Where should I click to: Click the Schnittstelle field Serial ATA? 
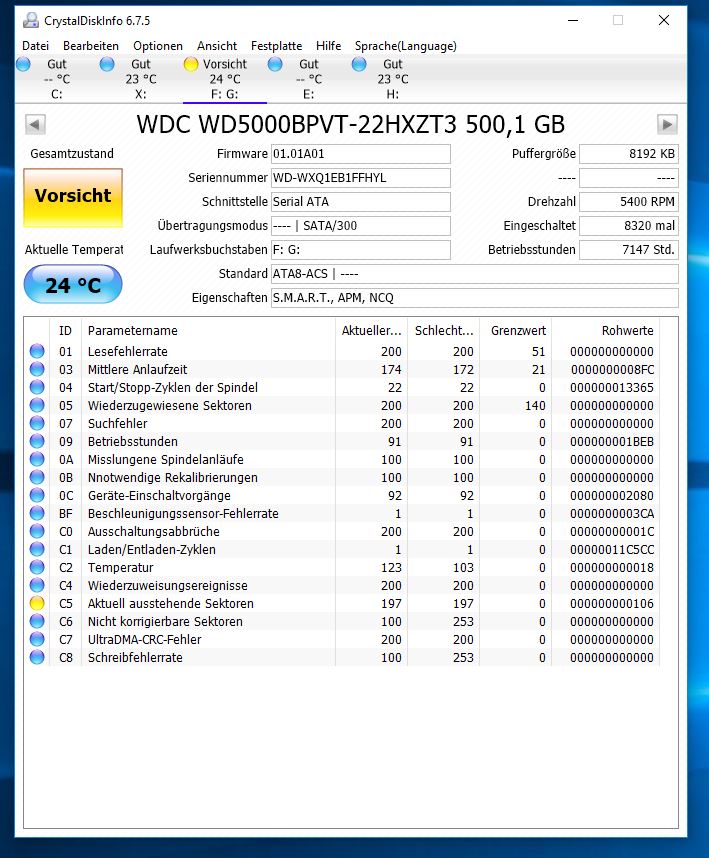361,202
